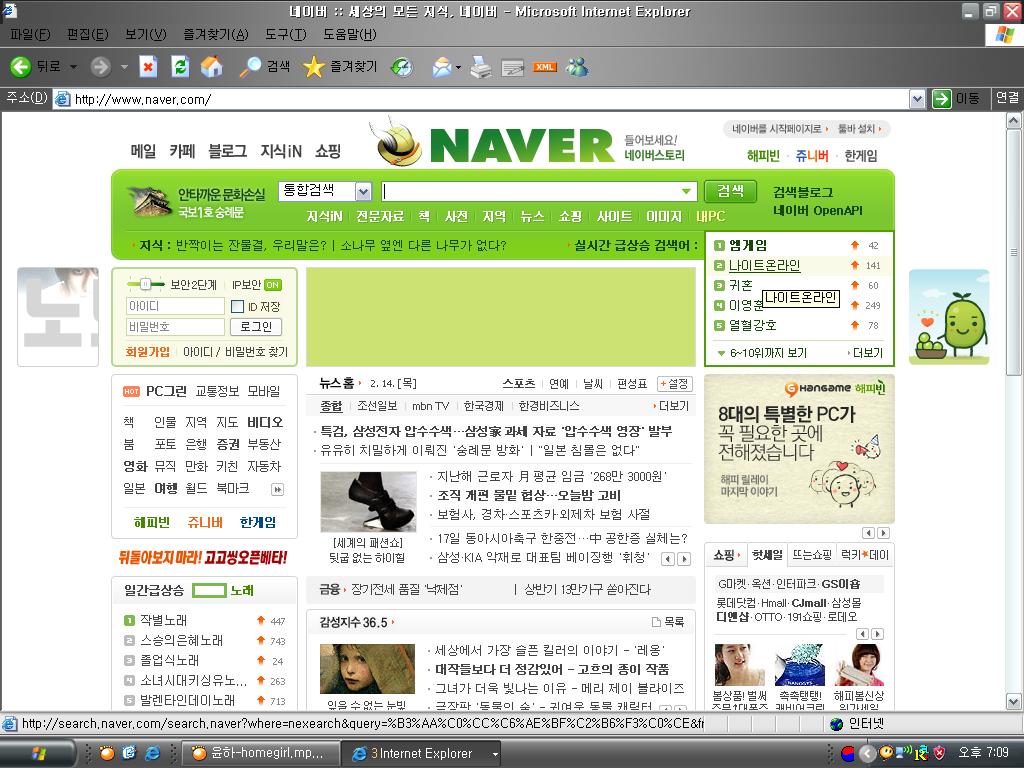Open the Mail icon dropdown arrow

point(458,66)
